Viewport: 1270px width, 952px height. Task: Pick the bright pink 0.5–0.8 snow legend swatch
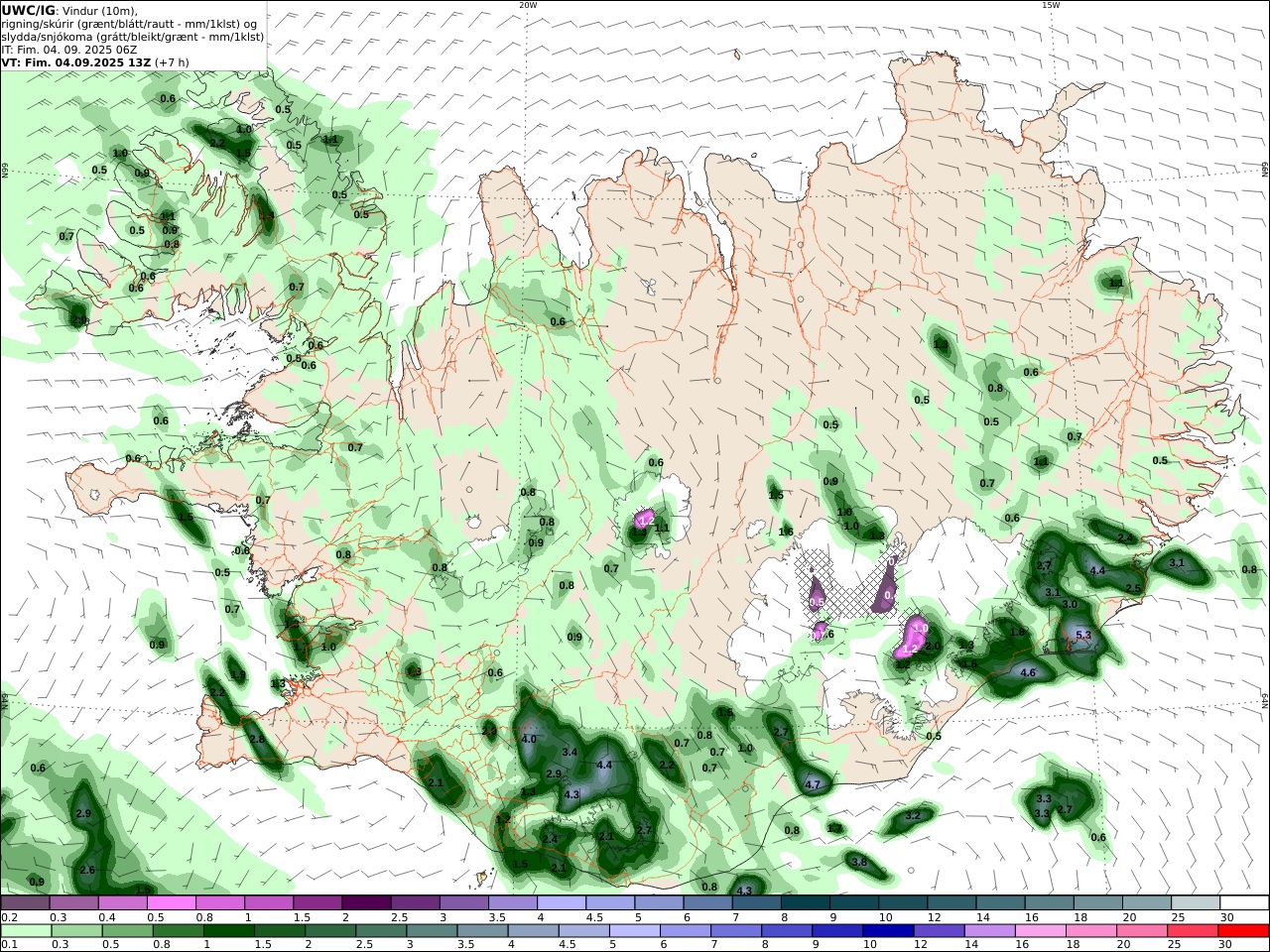172,902
